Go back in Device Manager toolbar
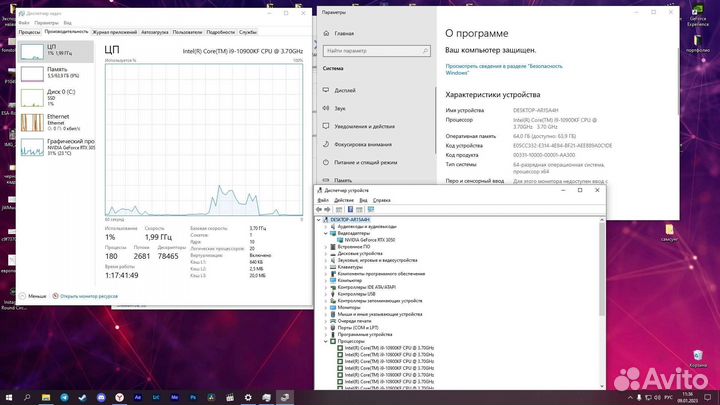This screenshot has width=720, height=405. tap(319, 209)
